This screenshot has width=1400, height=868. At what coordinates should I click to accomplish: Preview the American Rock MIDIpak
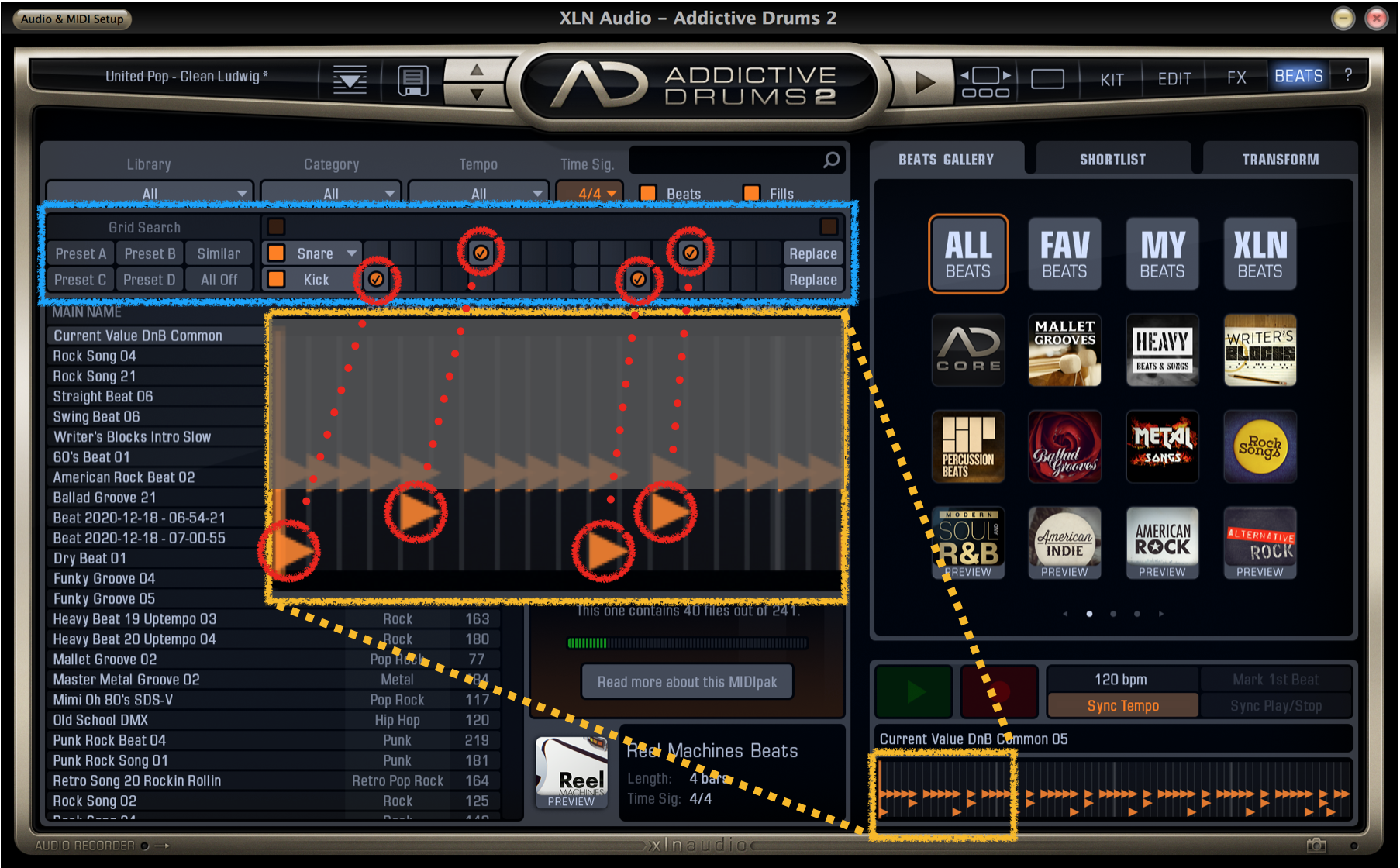(1163, 543)
